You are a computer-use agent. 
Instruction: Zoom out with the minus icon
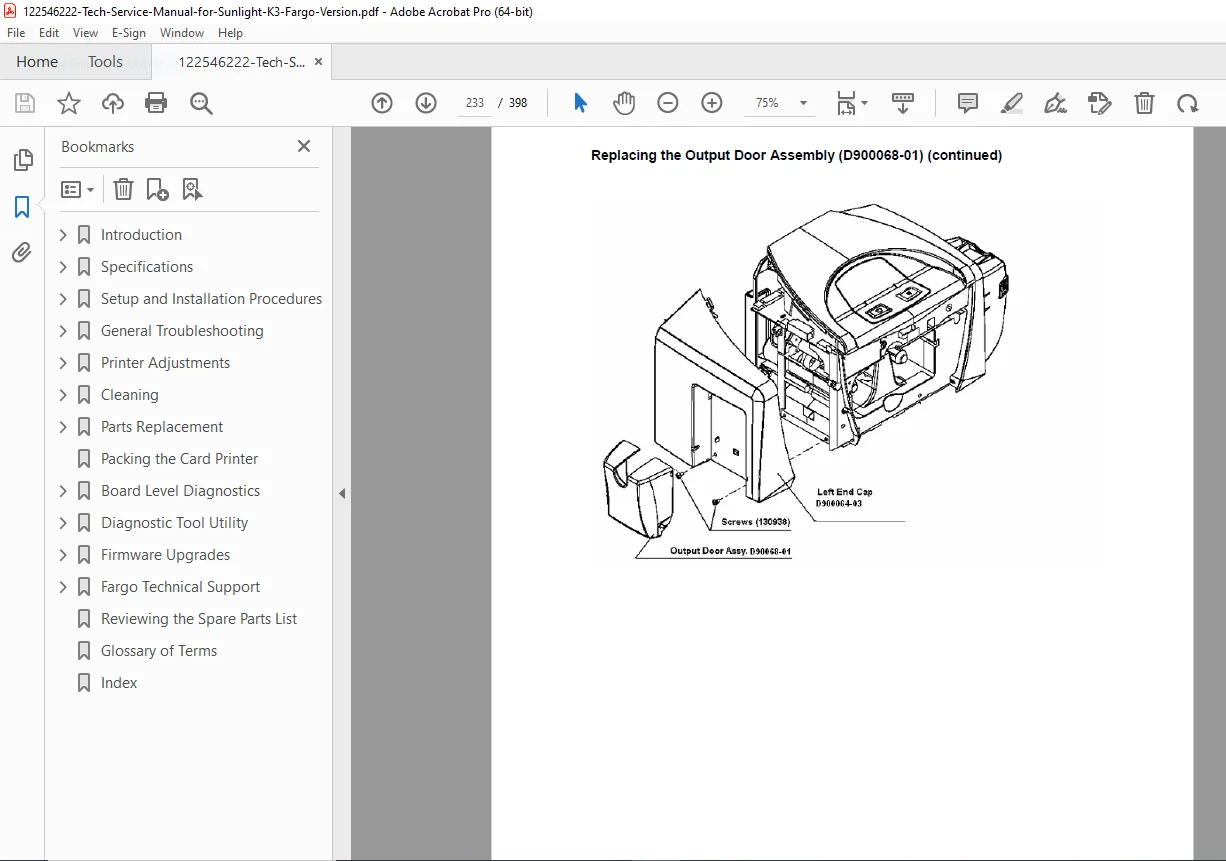(x=668, y=103)
